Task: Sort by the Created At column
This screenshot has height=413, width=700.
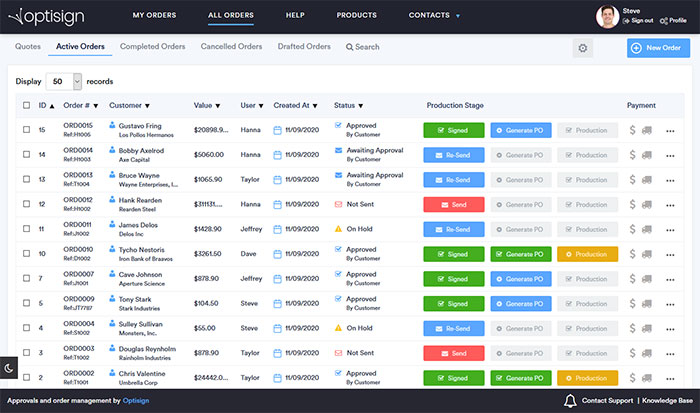Action: (x=295, y=105)
